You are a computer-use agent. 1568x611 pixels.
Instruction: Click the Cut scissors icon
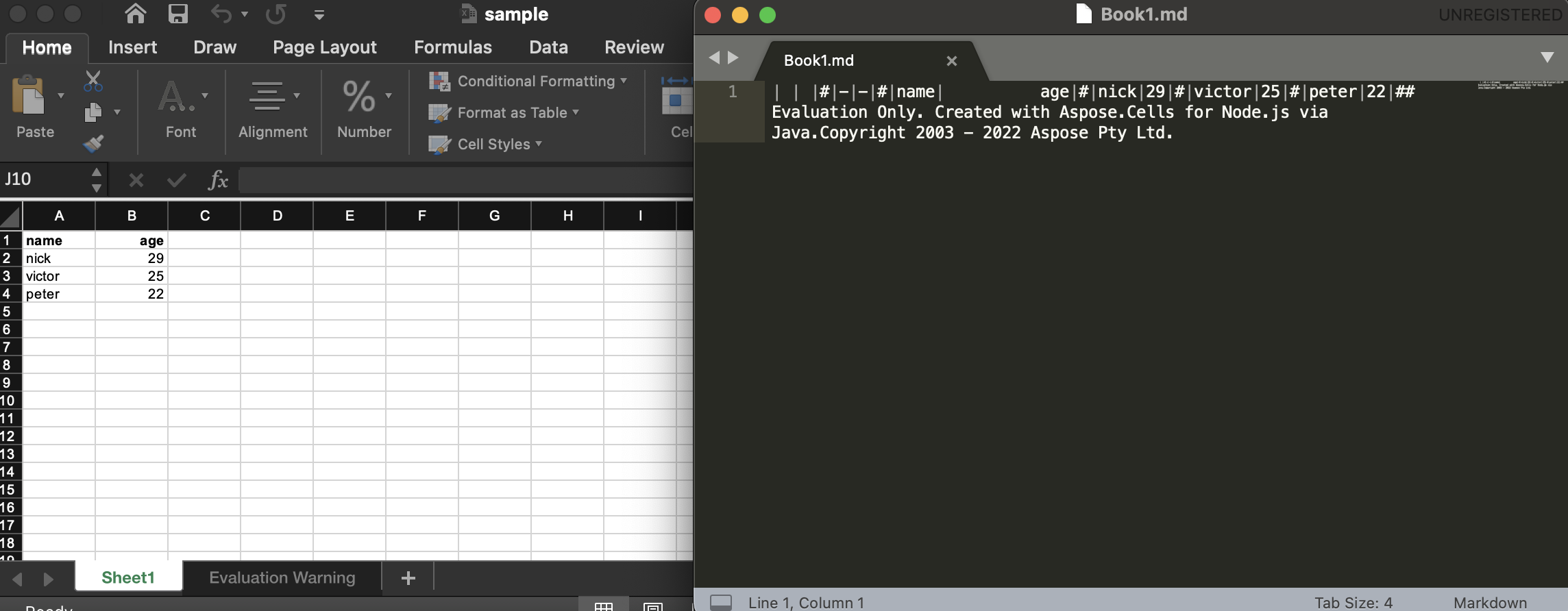click(x=93, y=81)
